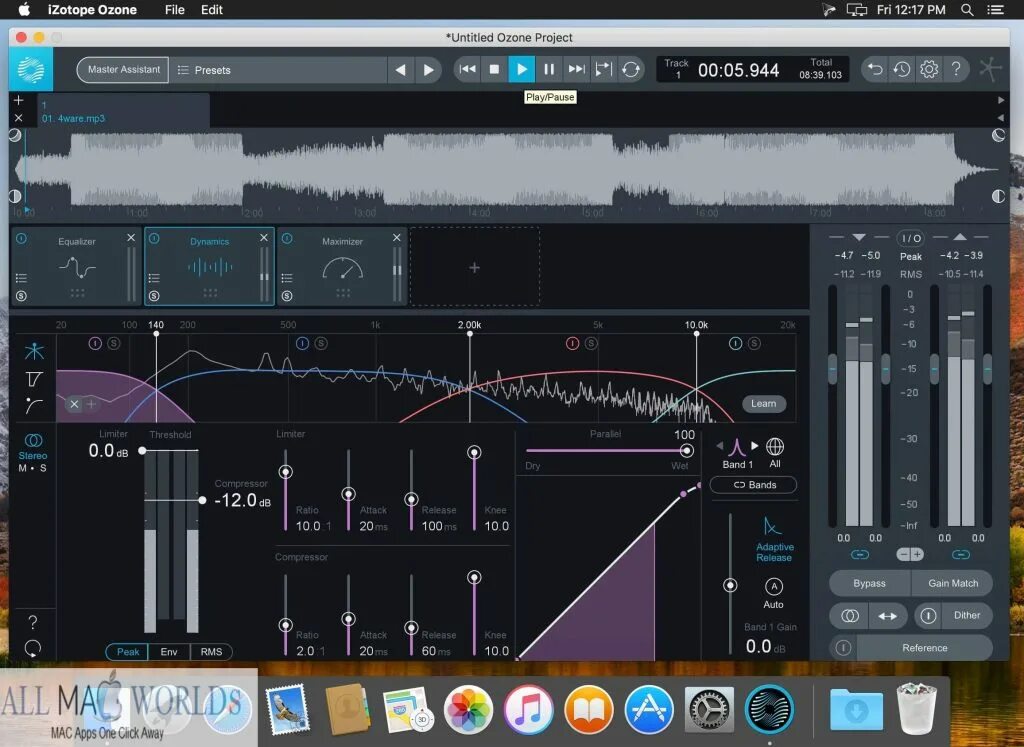This screenshot has height=747, width=1024.
Task: Open the settings gear
Action: [x=929, y=69]
